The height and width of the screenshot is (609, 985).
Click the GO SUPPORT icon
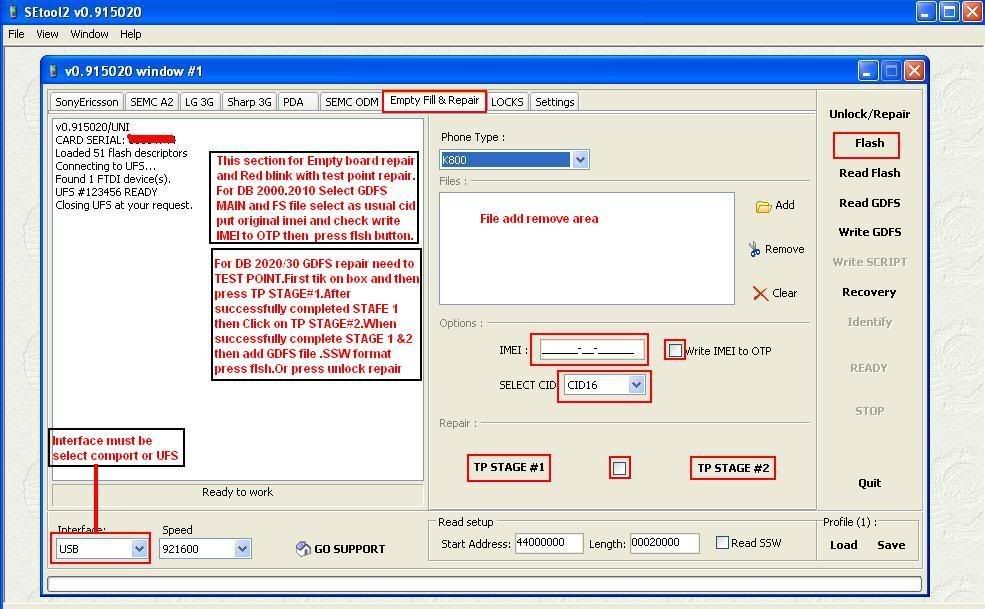pos(303,549)
